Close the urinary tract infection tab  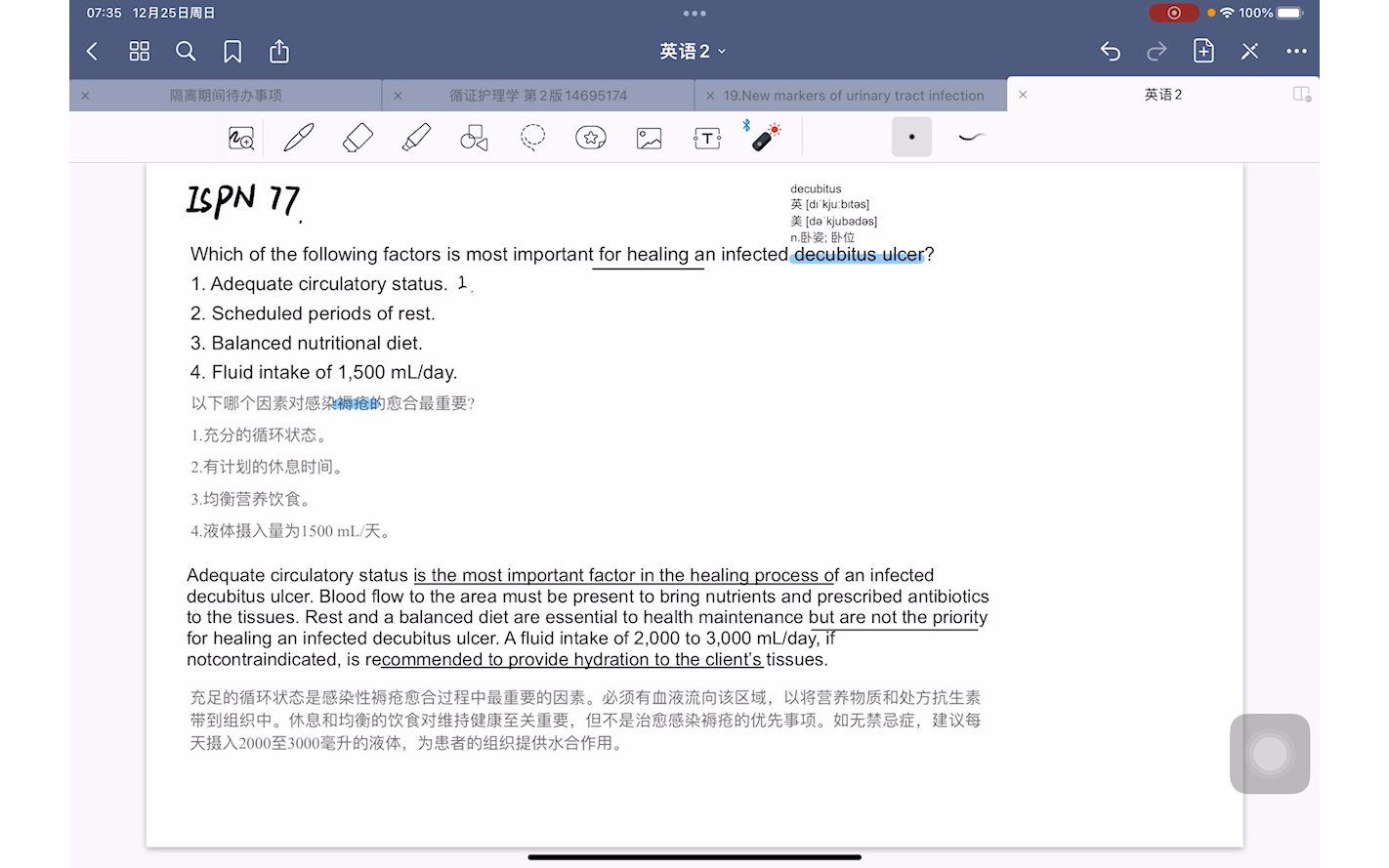click(710, 96)
